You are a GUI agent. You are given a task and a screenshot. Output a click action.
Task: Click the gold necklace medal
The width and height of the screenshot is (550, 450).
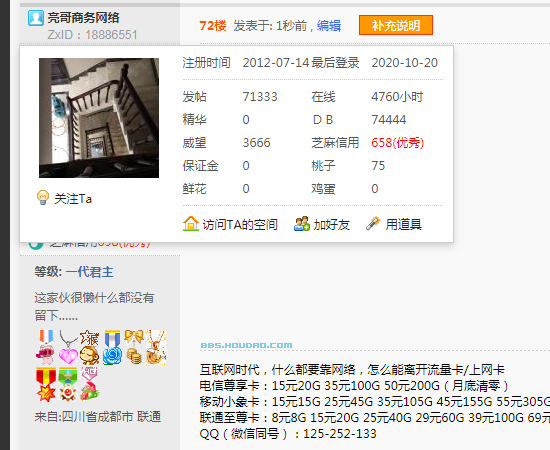click(156, 347)
